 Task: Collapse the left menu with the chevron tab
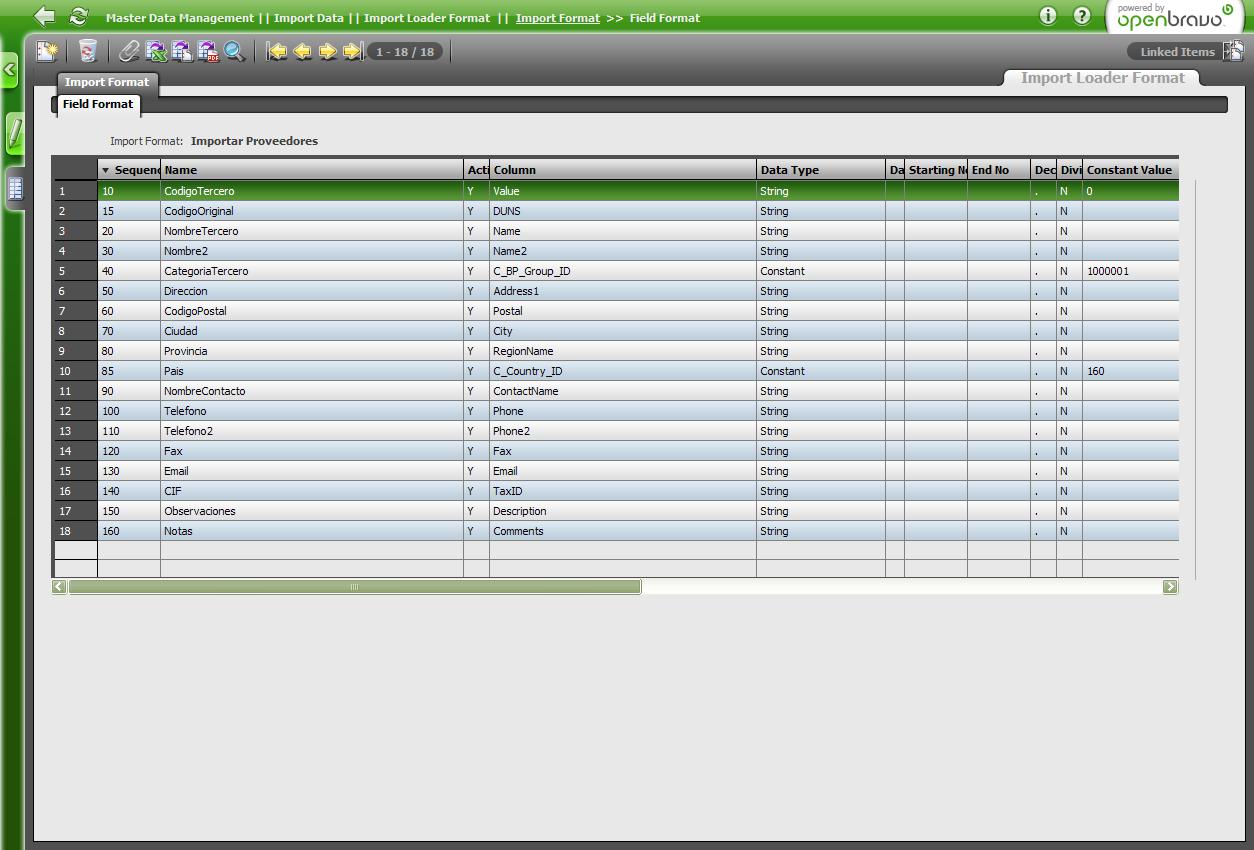9,70
